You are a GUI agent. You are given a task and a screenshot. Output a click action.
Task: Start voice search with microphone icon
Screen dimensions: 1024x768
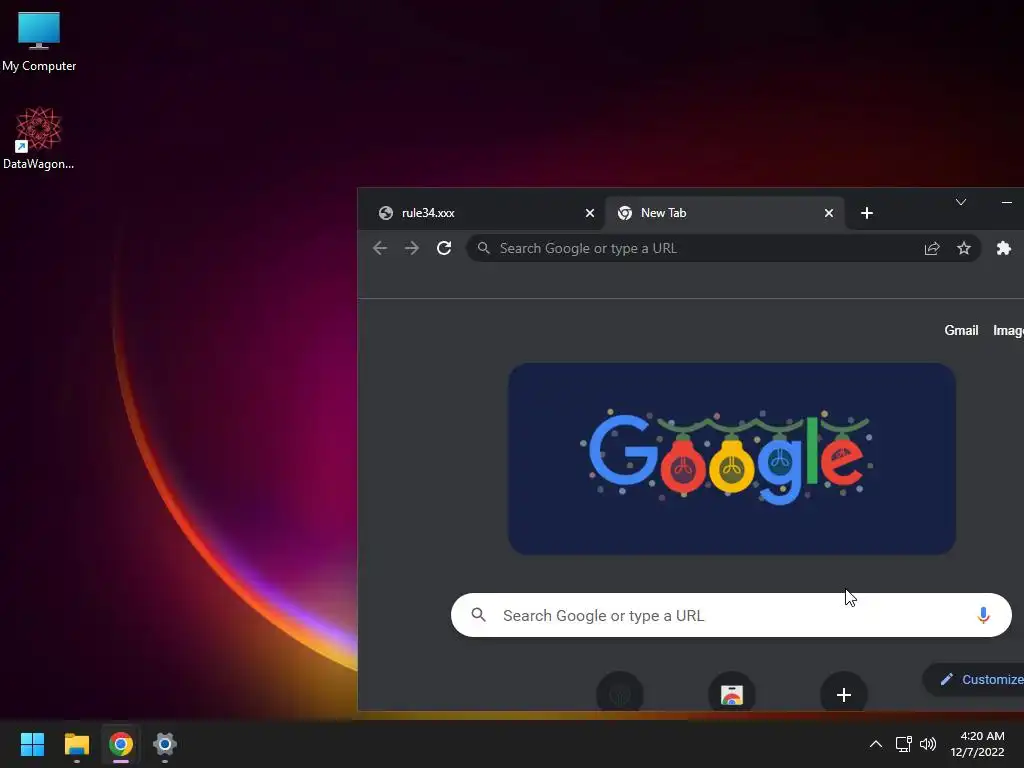[983, 615]
